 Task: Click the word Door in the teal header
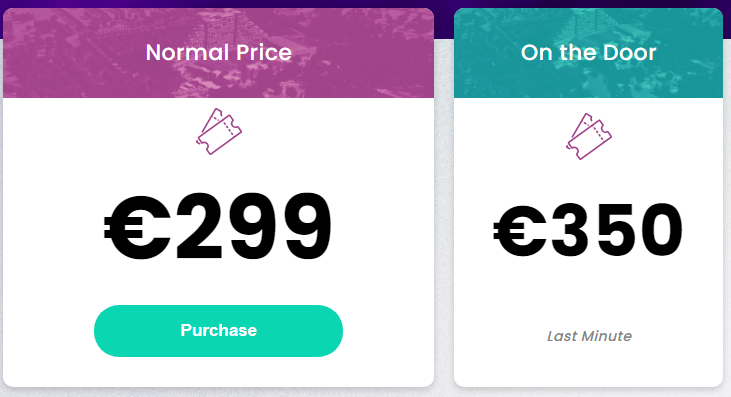pos(630,52)
